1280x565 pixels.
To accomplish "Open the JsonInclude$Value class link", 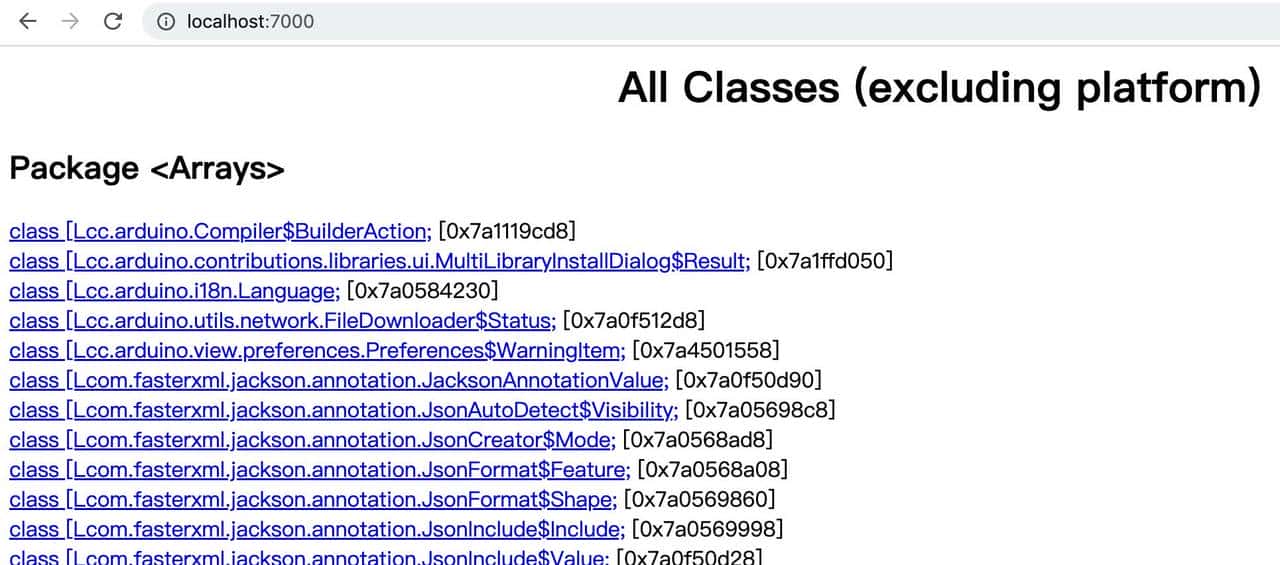I will [308, 557].
